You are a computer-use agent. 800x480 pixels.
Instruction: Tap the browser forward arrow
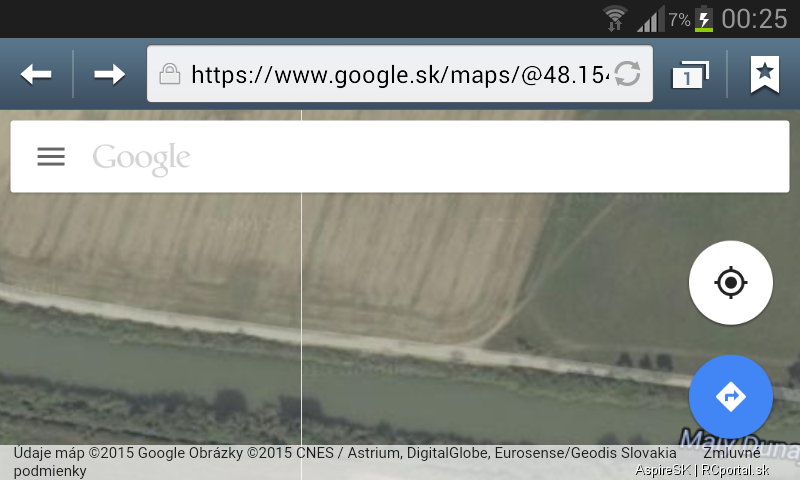pos(109,74)
